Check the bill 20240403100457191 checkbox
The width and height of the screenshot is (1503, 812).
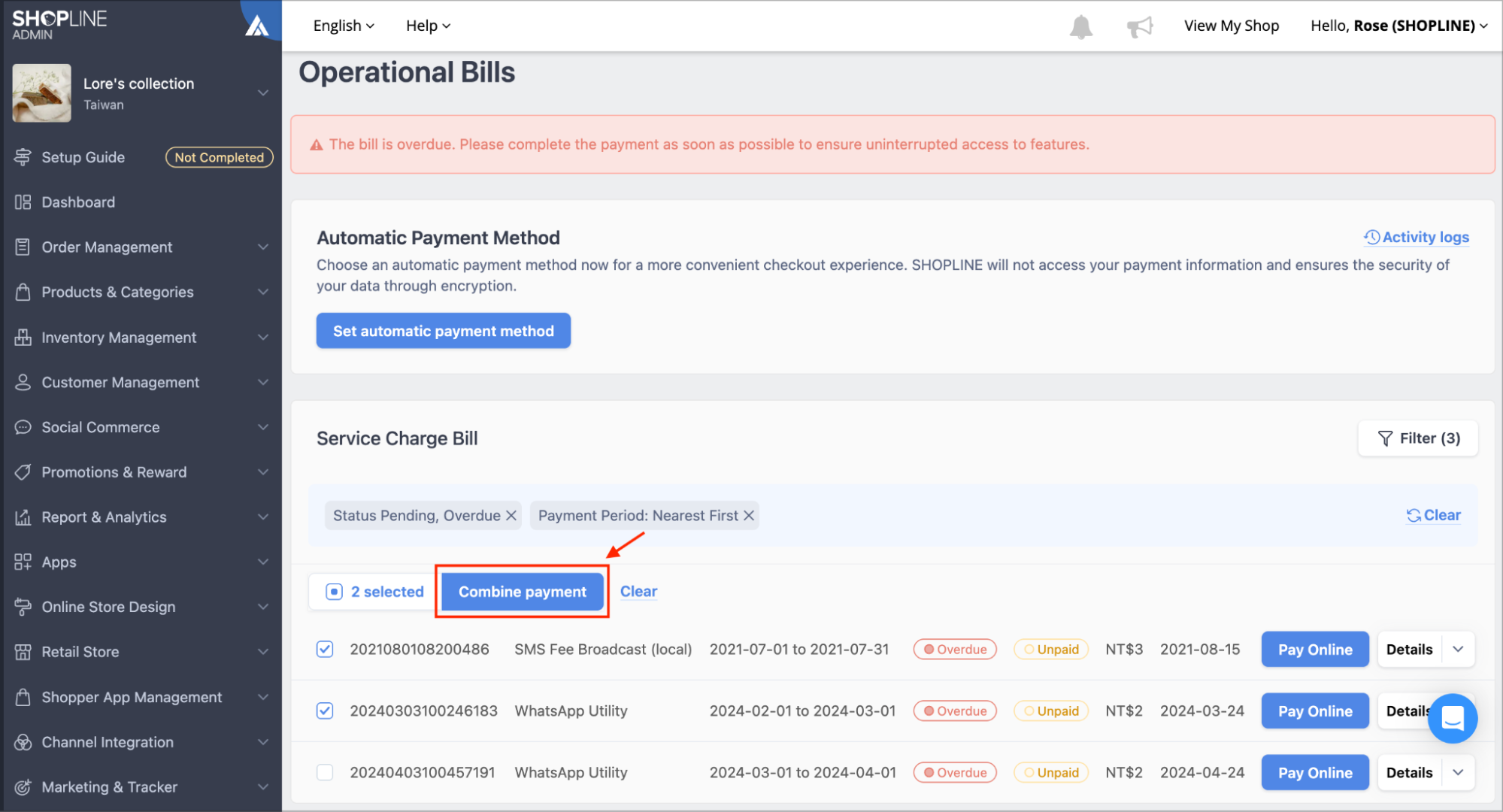point(325,772)
